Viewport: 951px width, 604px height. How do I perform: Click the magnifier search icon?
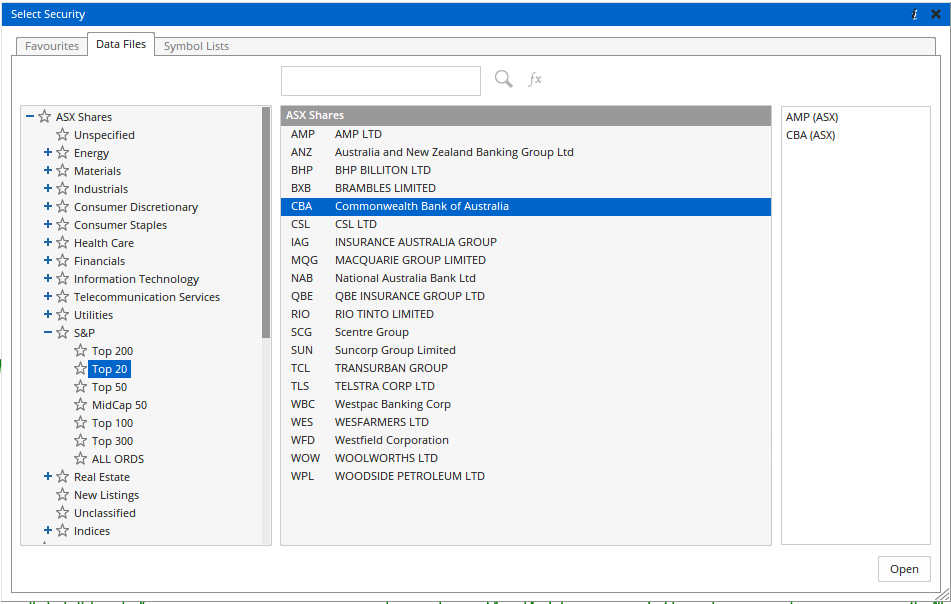coord(503,79)
